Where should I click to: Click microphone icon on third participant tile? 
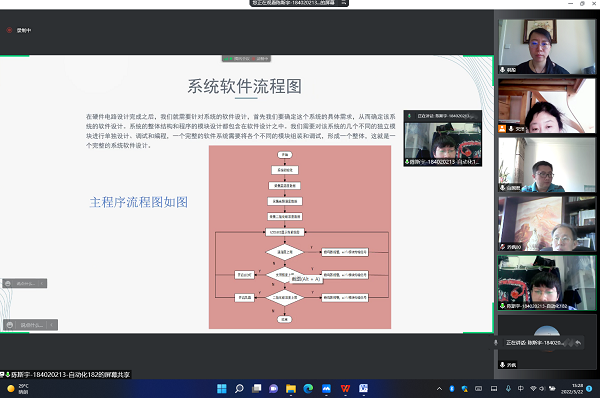click(503, 188)
